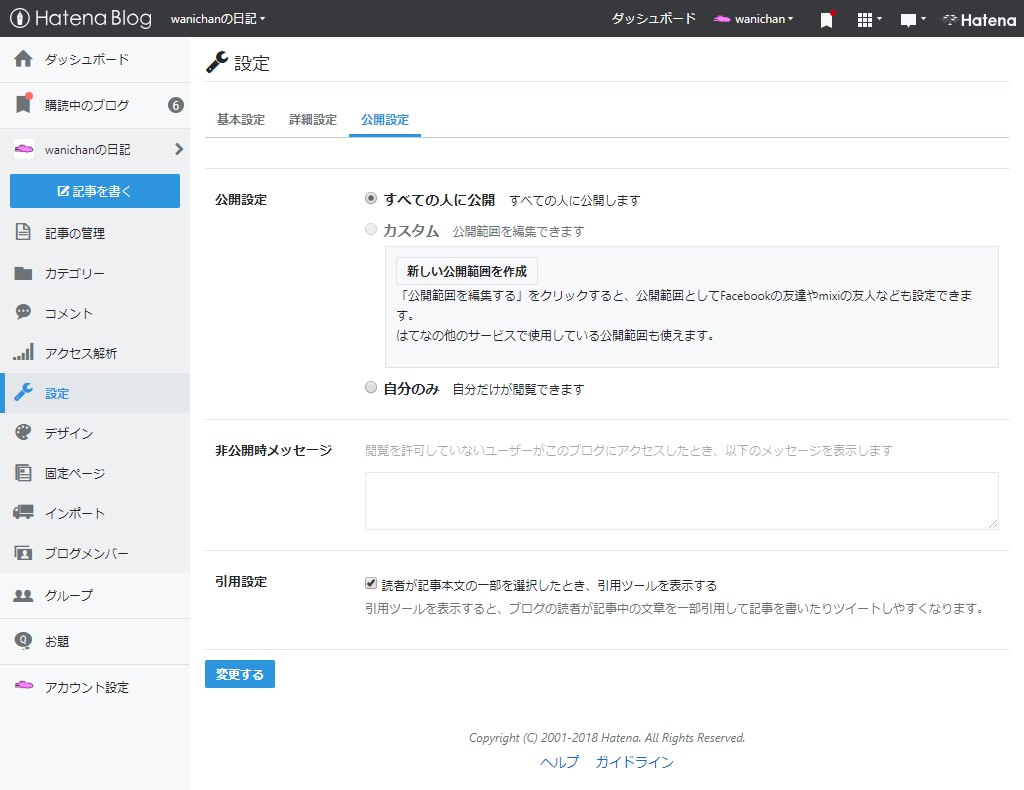The height and width of the screenshot is (790, 1024).
Task: Click the document icon beside 記事の管理
Action: 23,232
